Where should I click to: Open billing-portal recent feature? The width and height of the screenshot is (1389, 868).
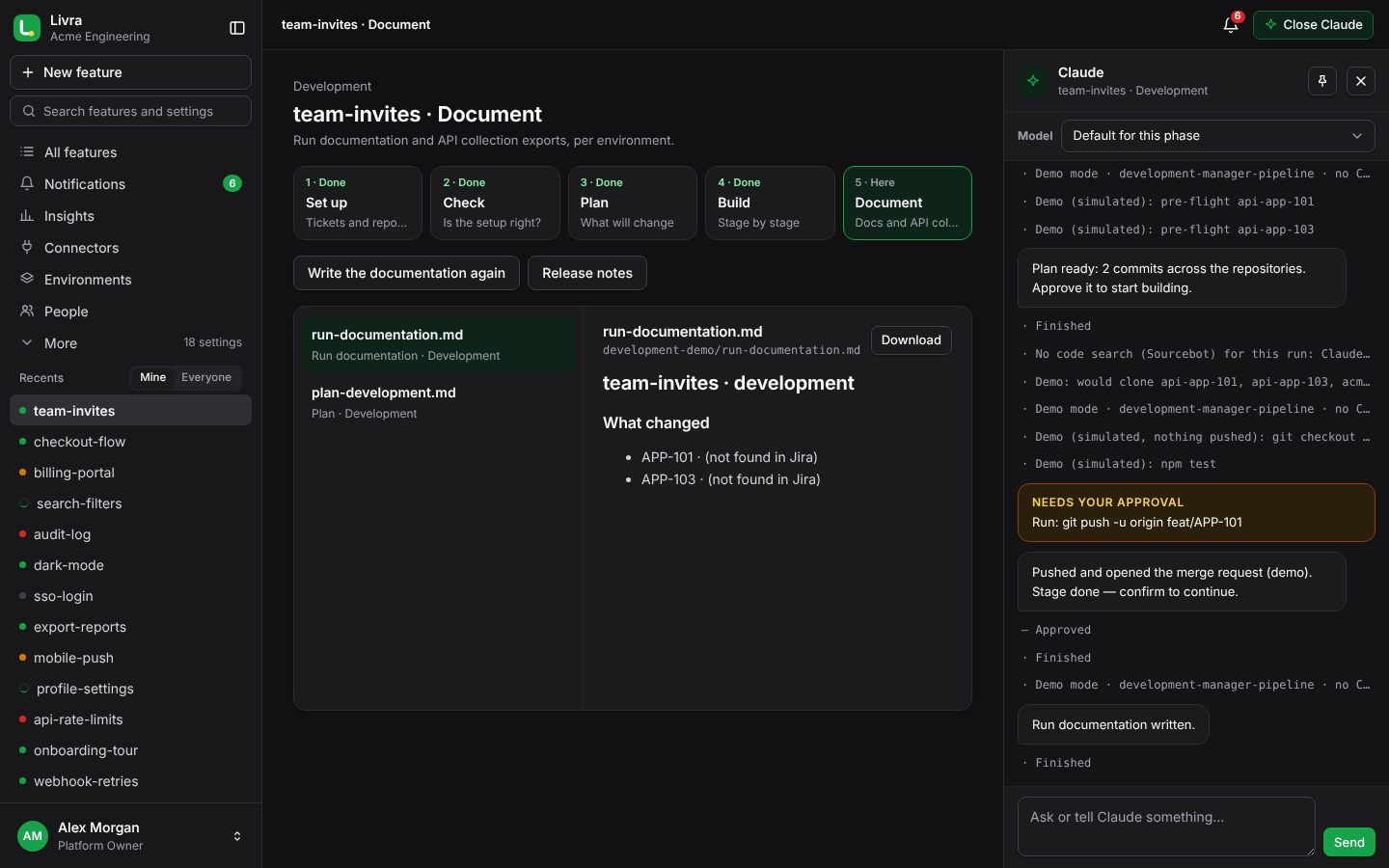(130, 473)
